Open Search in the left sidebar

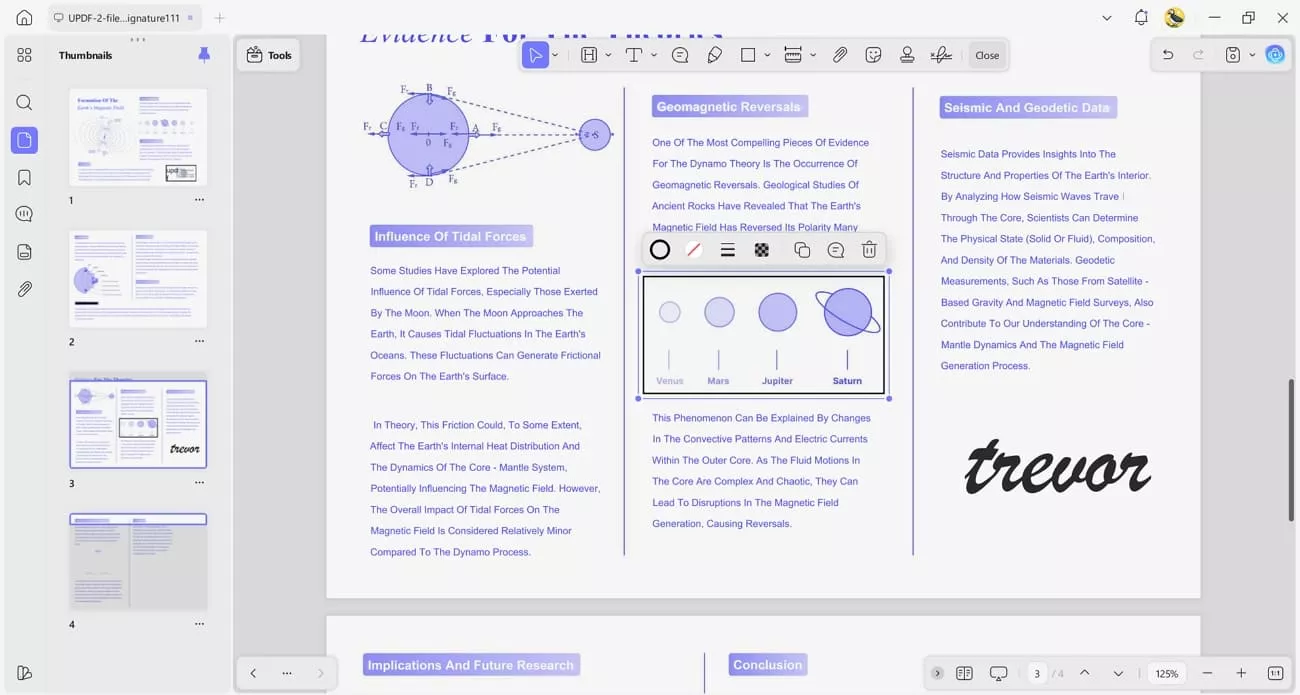point(24,102)
